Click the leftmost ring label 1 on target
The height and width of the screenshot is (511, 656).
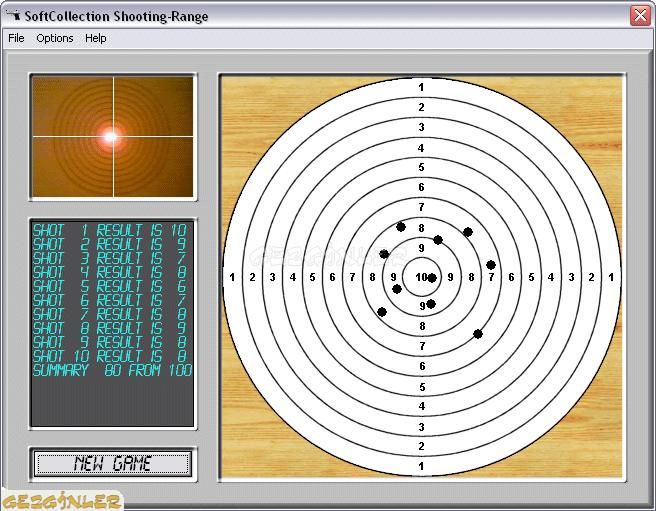pyautogui.click(x=232, y=277)
